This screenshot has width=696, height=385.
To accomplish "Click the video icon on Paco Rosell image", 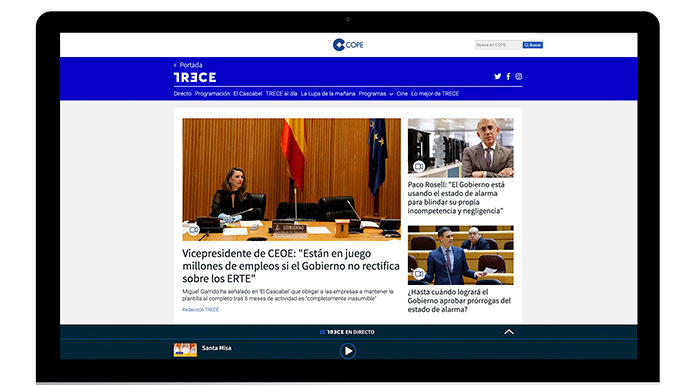I will [x=419, y=166].
